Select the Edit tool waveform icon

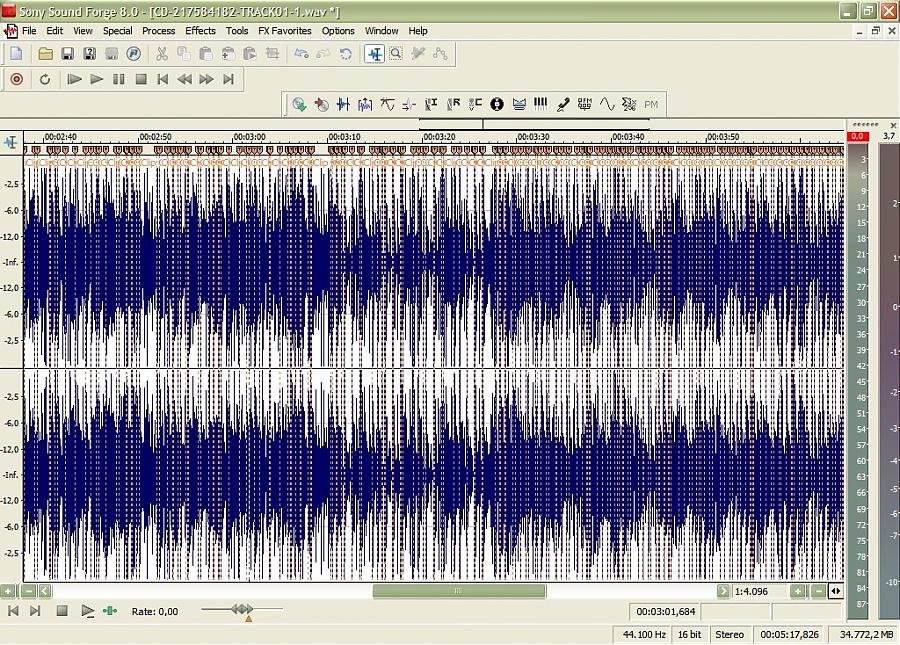[374, 54]
